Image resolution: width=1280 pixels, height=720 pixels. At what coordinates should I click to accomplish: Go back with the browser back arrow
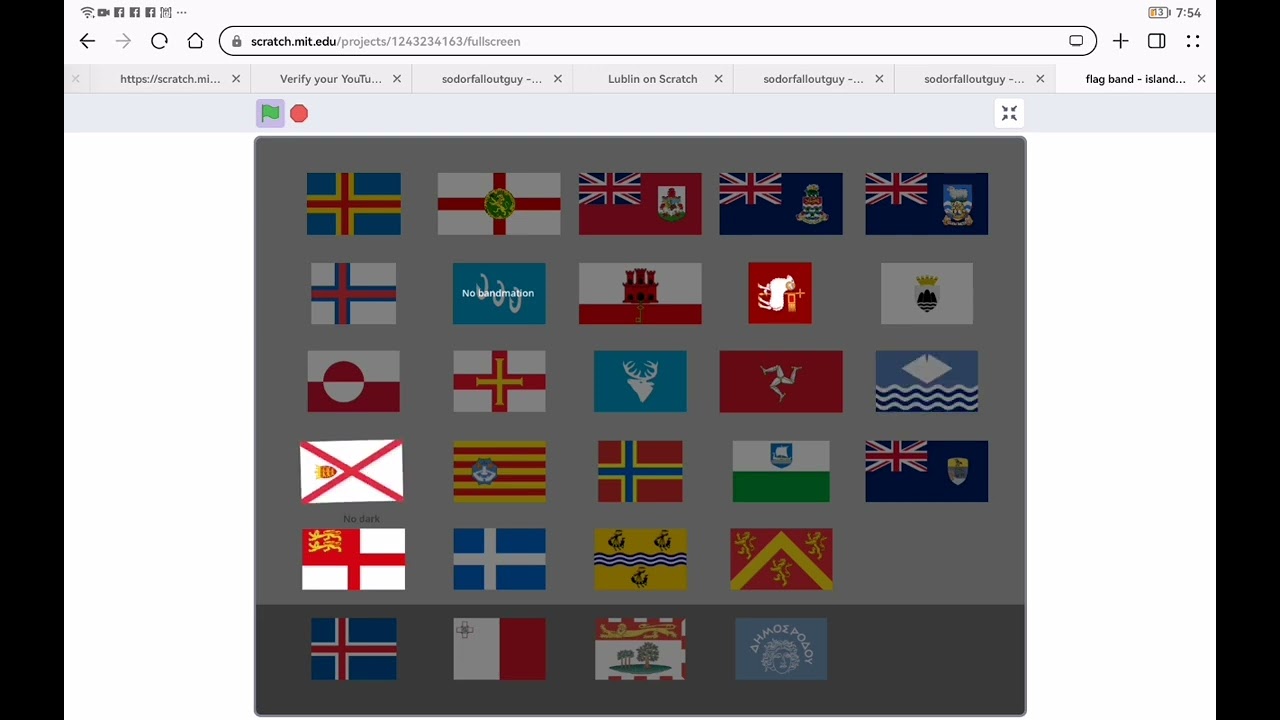coord(87,41)
